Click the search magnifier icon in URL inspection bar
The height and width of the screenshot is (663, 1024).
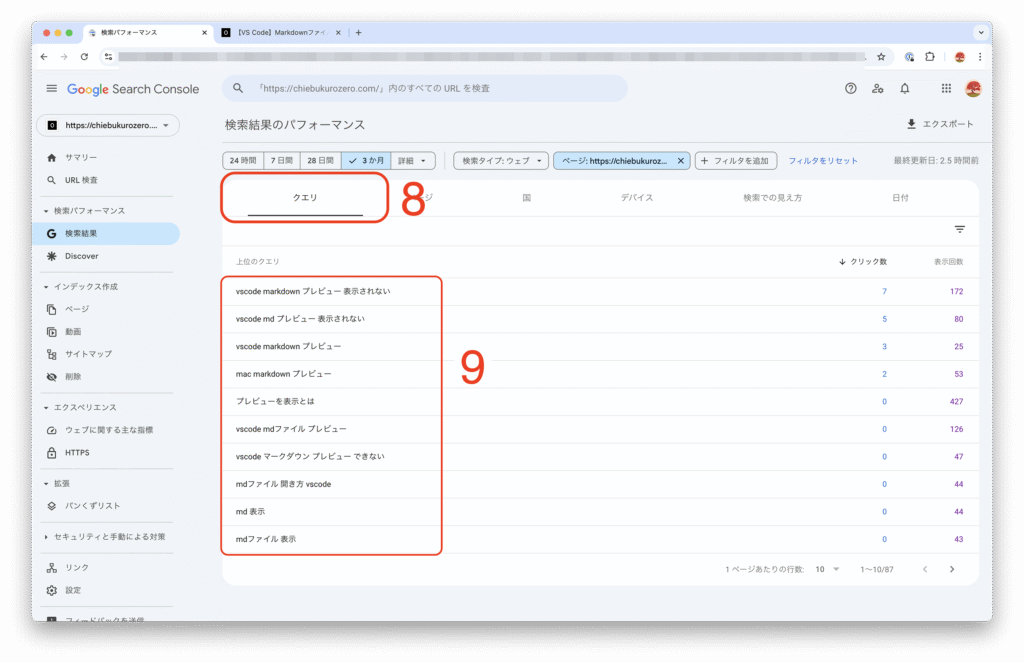click(x=238, y=88)
